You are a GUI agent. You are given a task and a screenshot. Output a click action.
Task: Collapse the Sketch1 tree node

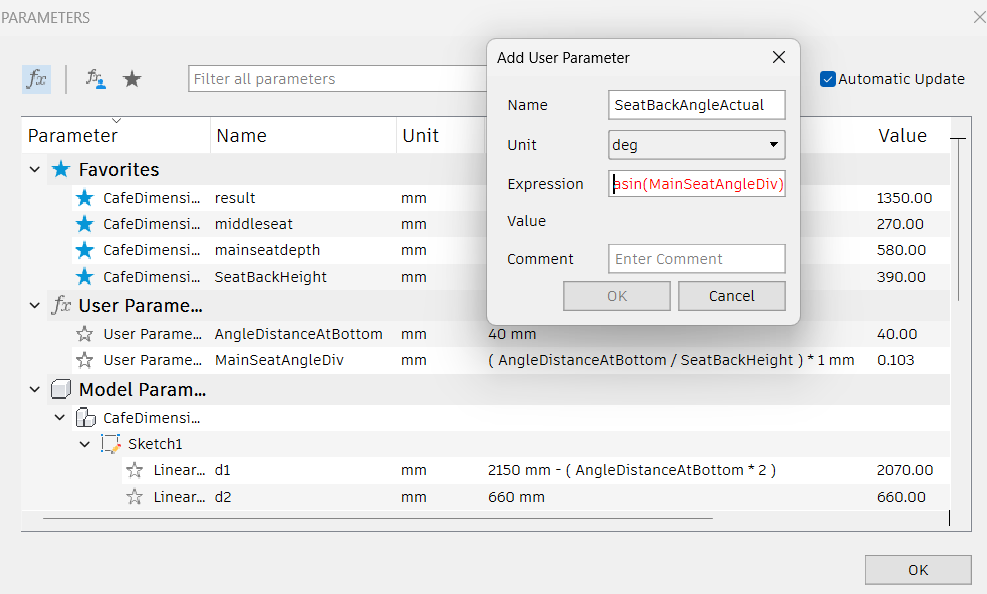point(84,443)
